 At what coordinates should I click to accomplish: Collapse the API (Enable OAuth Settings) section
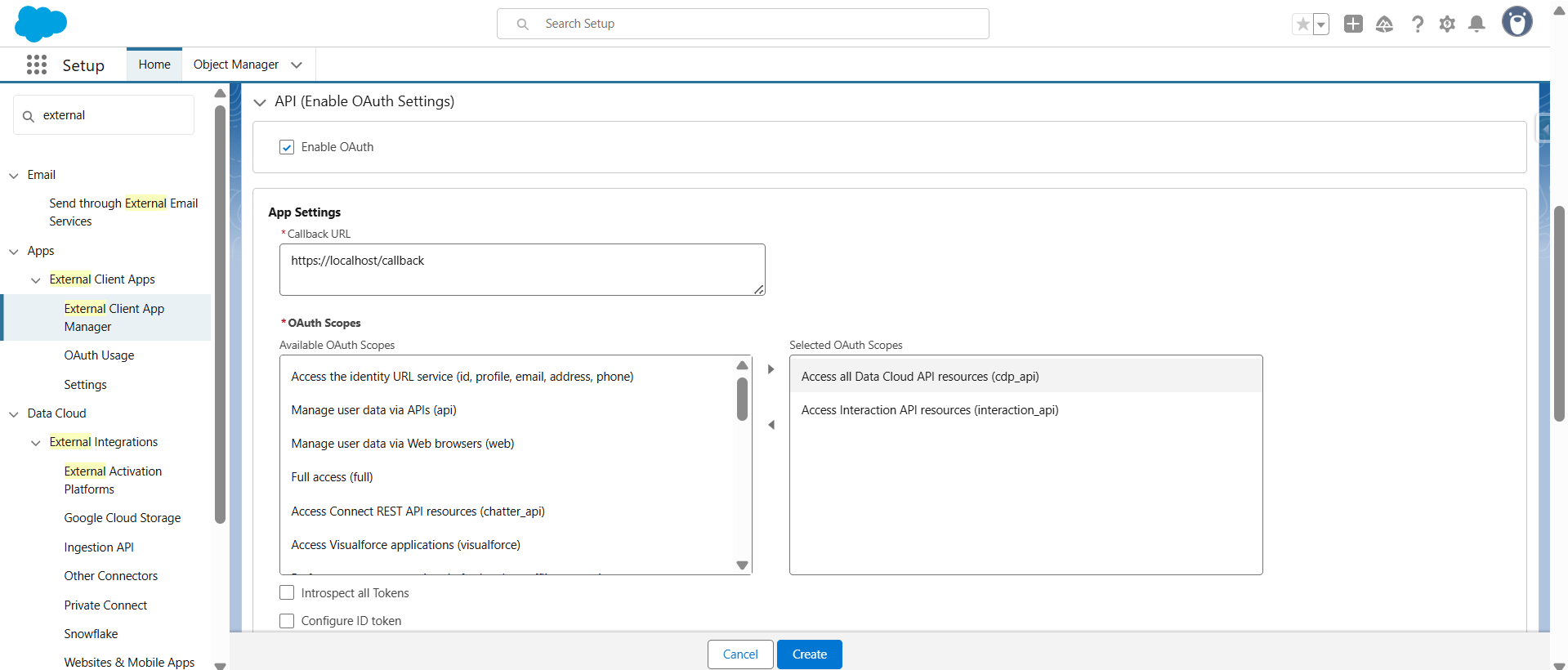pos(261,102)
